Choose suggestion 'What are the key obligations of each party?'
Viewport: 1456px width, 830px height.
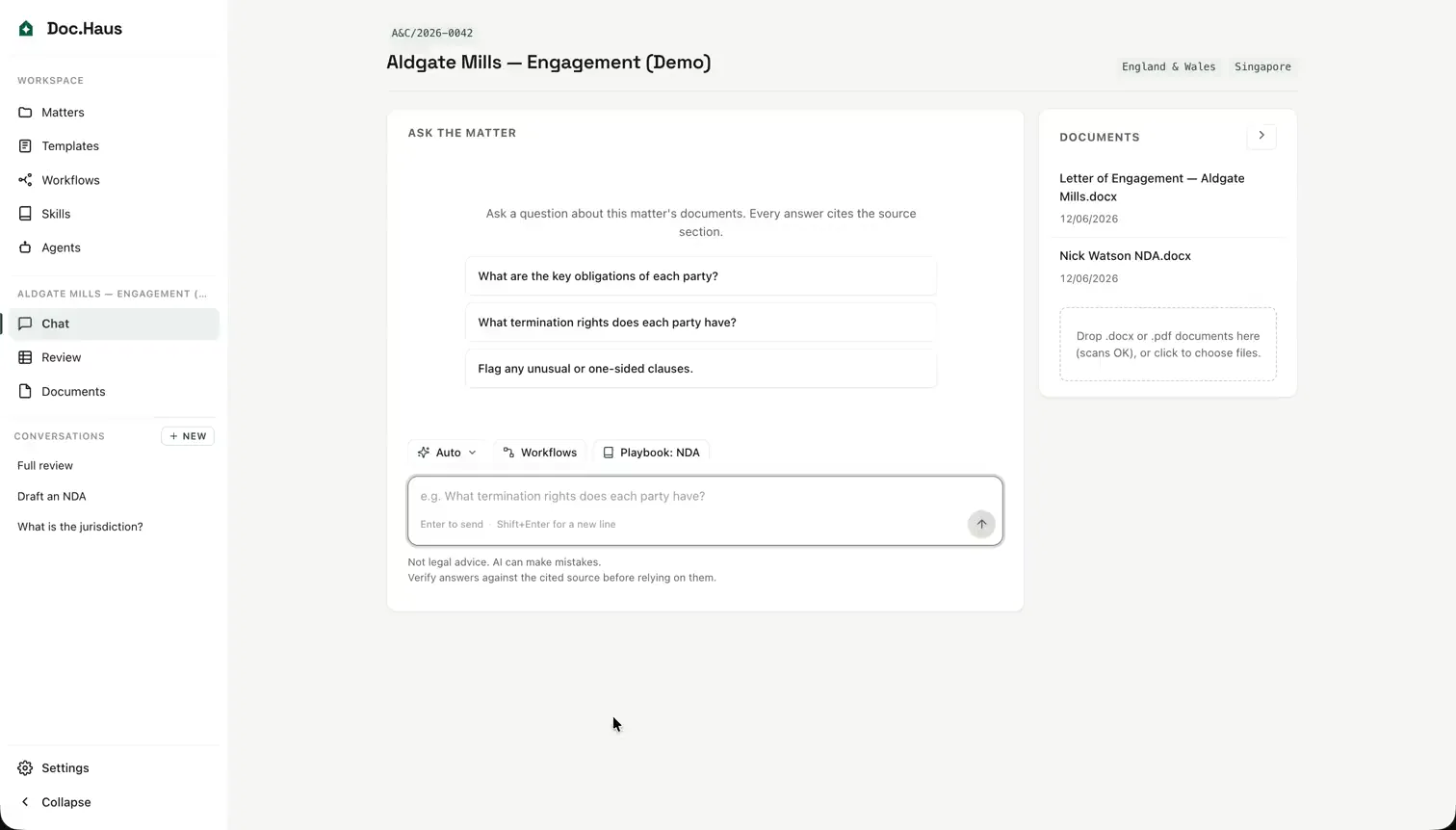701,276
